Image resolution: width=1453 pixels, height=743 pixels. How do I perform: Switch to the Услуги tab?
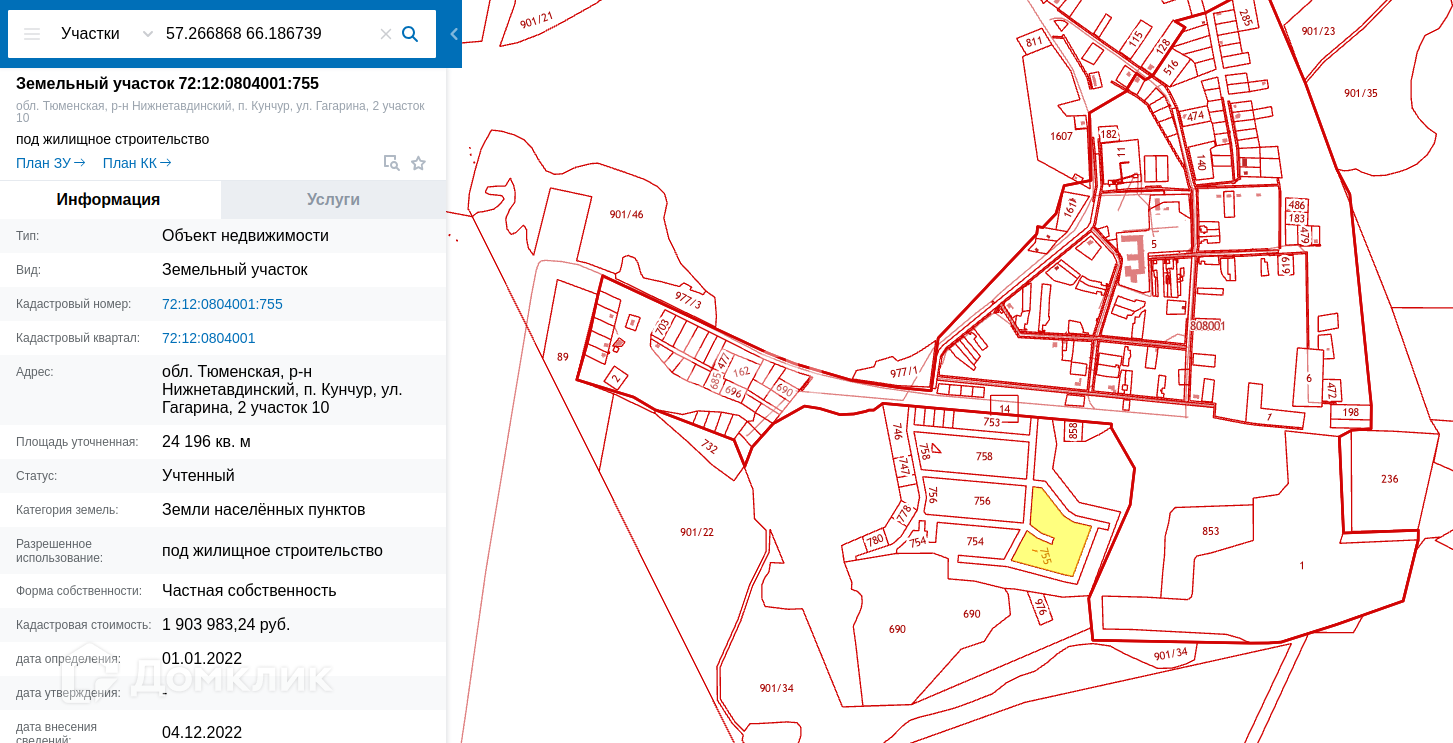click(x=334, y=200)
